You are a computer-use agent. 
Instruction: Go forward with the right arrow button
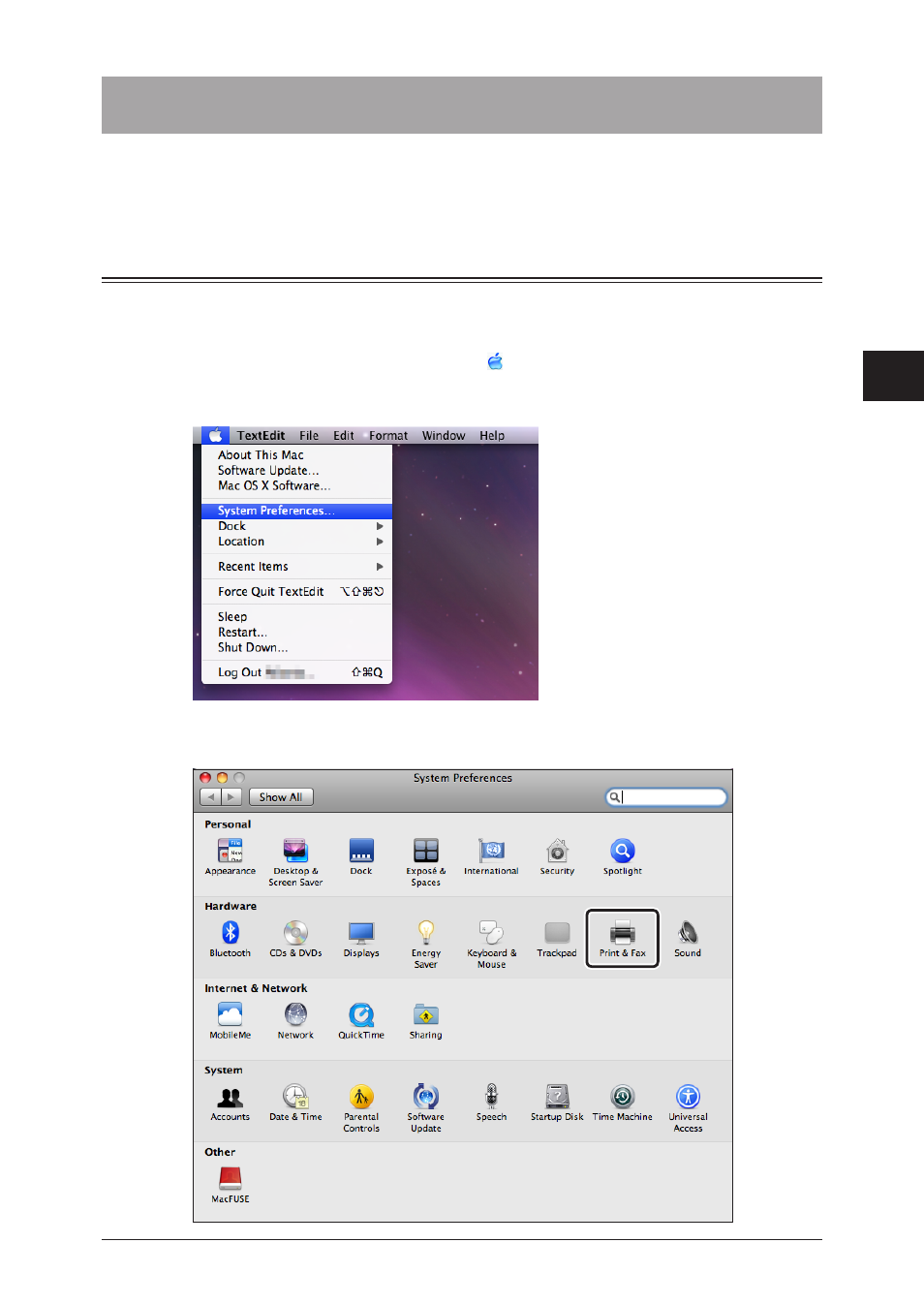(x=231, y=797)
